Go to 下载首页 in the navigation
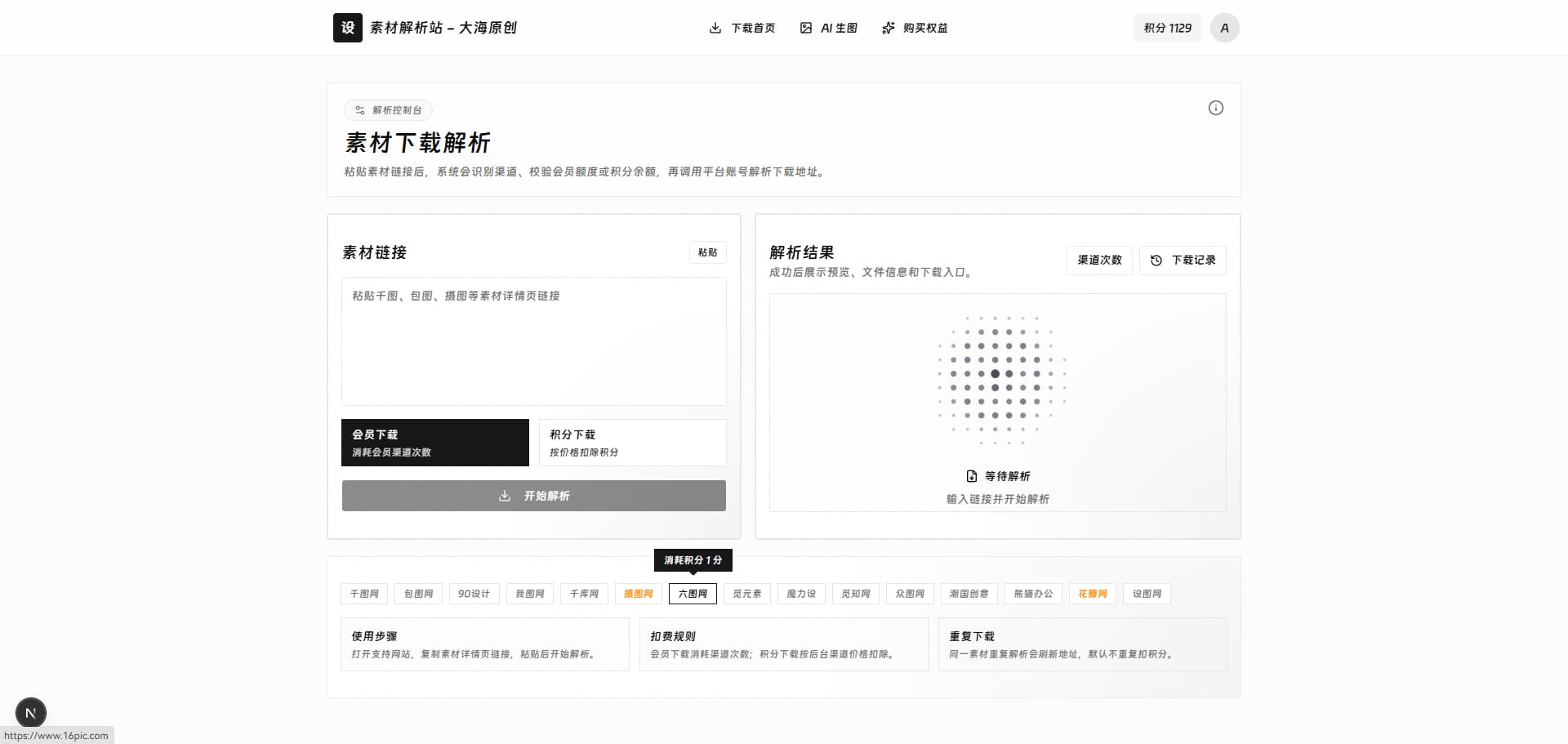 [x=742, y=28]
